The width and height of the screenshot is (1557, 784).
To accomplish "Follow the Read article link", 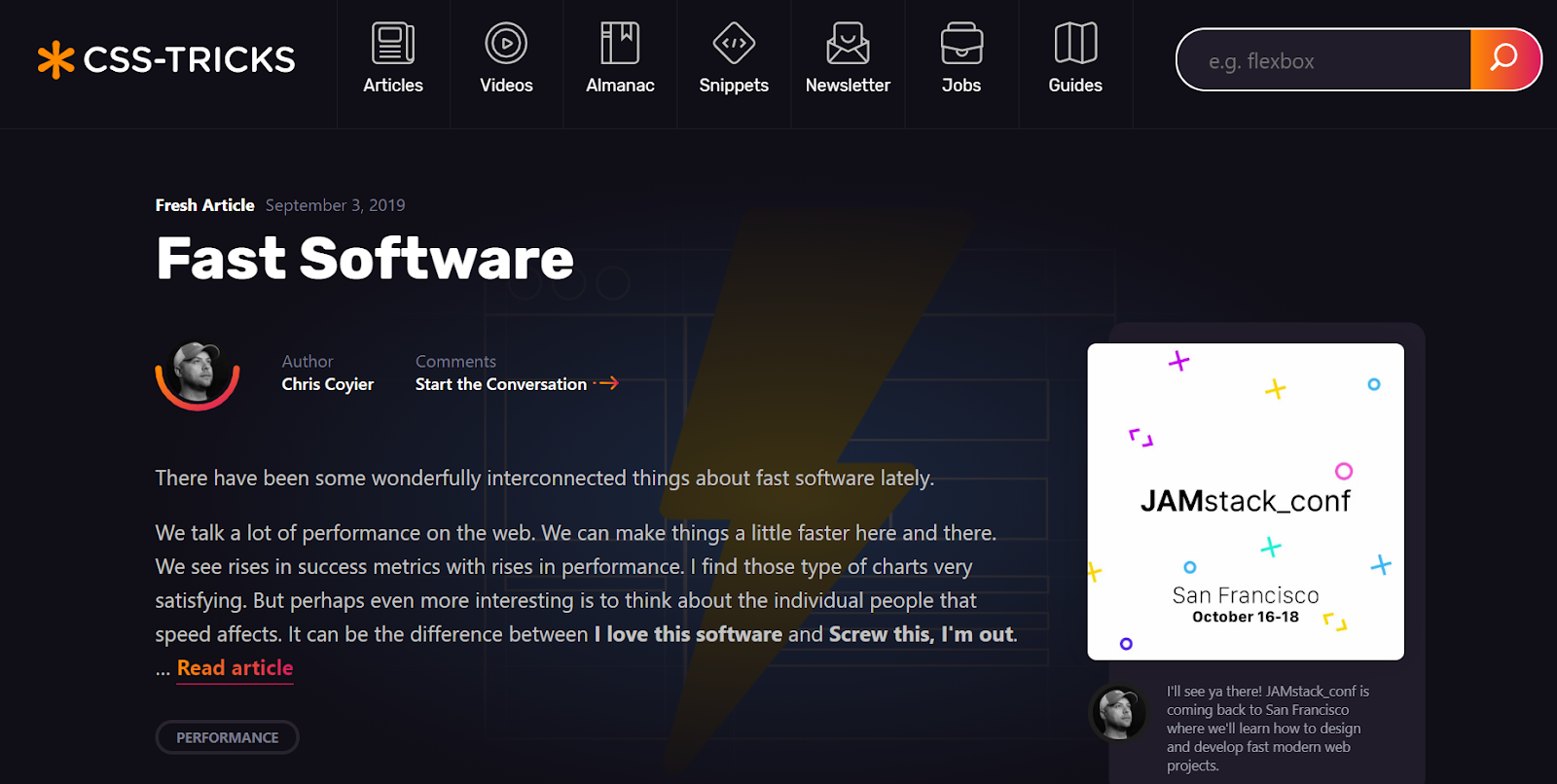I will click(235, 668).
